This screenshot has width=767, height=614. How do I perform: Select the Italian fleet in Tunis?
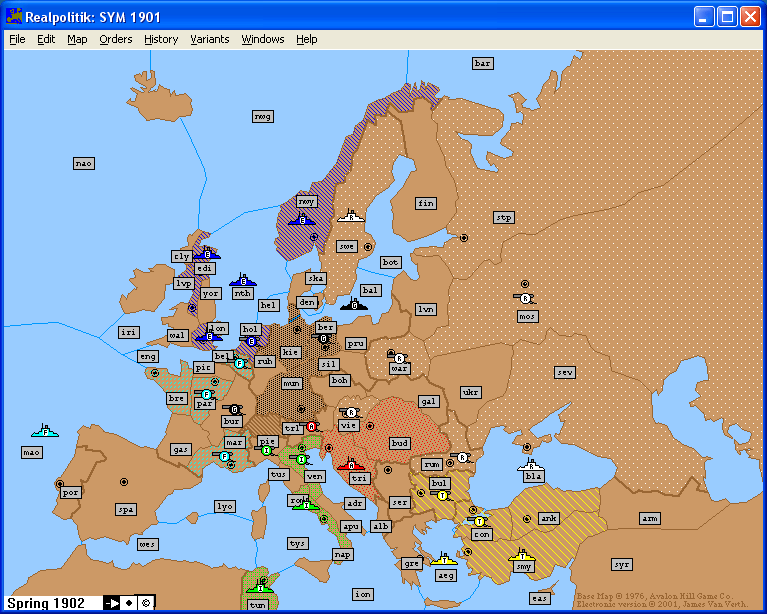coord(260,587)
